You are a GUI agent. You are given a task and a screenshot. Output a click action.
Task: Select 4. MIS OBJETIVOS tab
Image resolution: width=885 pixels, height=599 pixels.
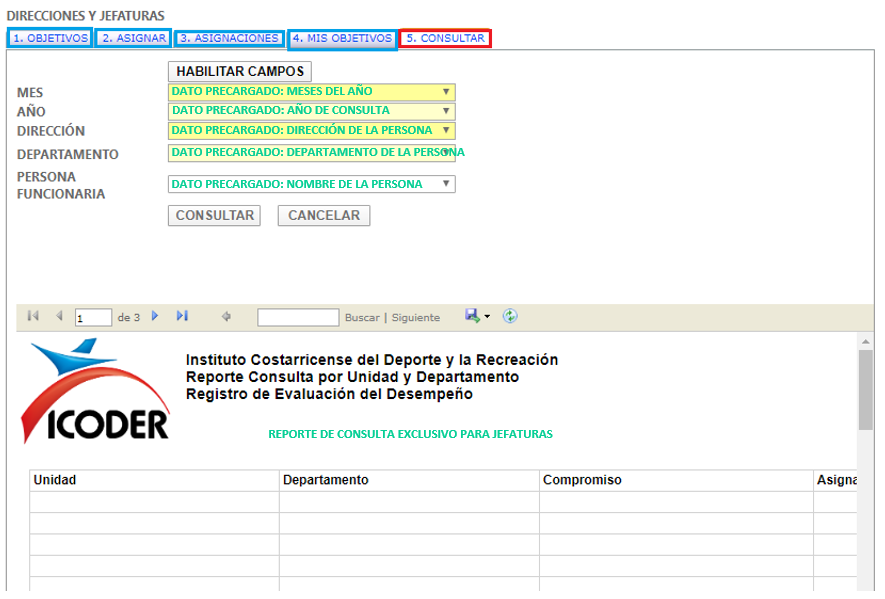point(342,39)
